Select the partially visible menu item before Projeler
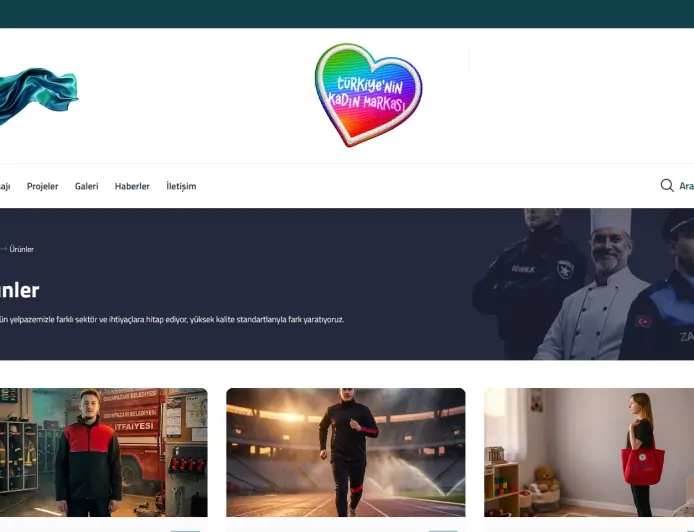The height and width of the screenshot is (532, 694). (5, 186)
